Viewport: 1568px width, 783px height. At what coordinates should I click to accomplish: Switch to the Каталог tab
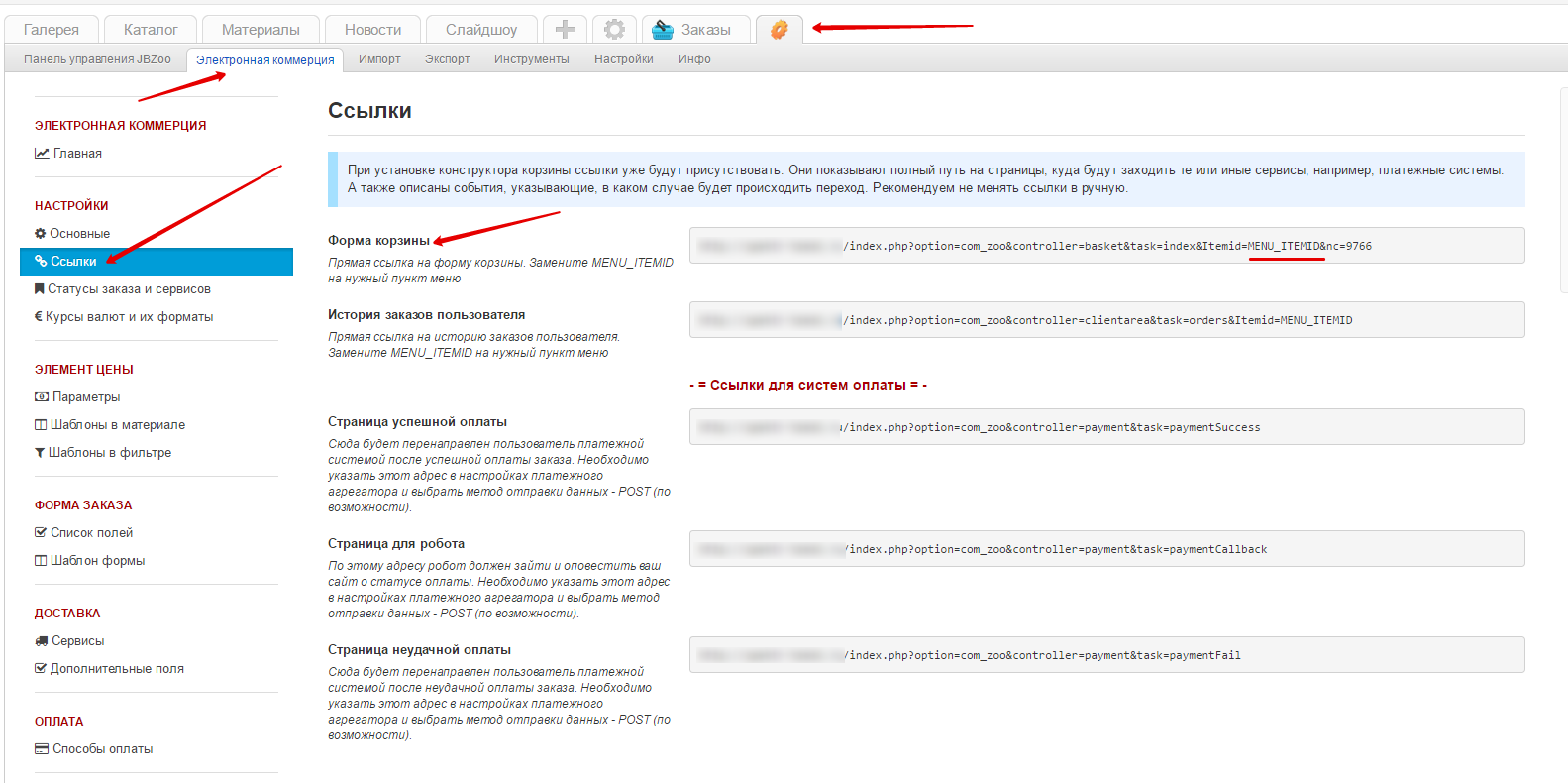pyautogui.click(x=151, y=30)
